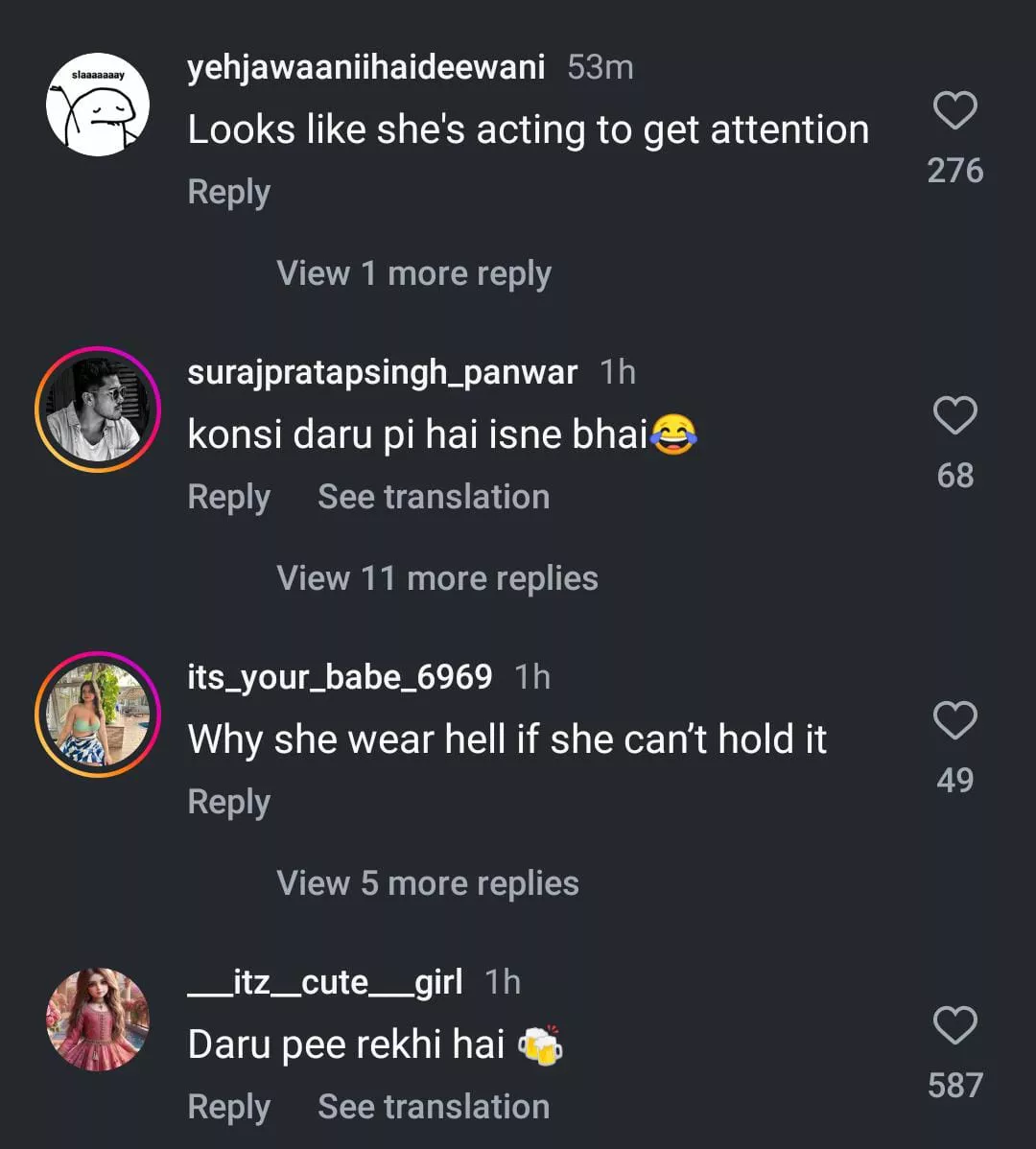Like the 'Daru pee rekhi hai' comment
The image size is (1036, 1149).
point(954,1026)
